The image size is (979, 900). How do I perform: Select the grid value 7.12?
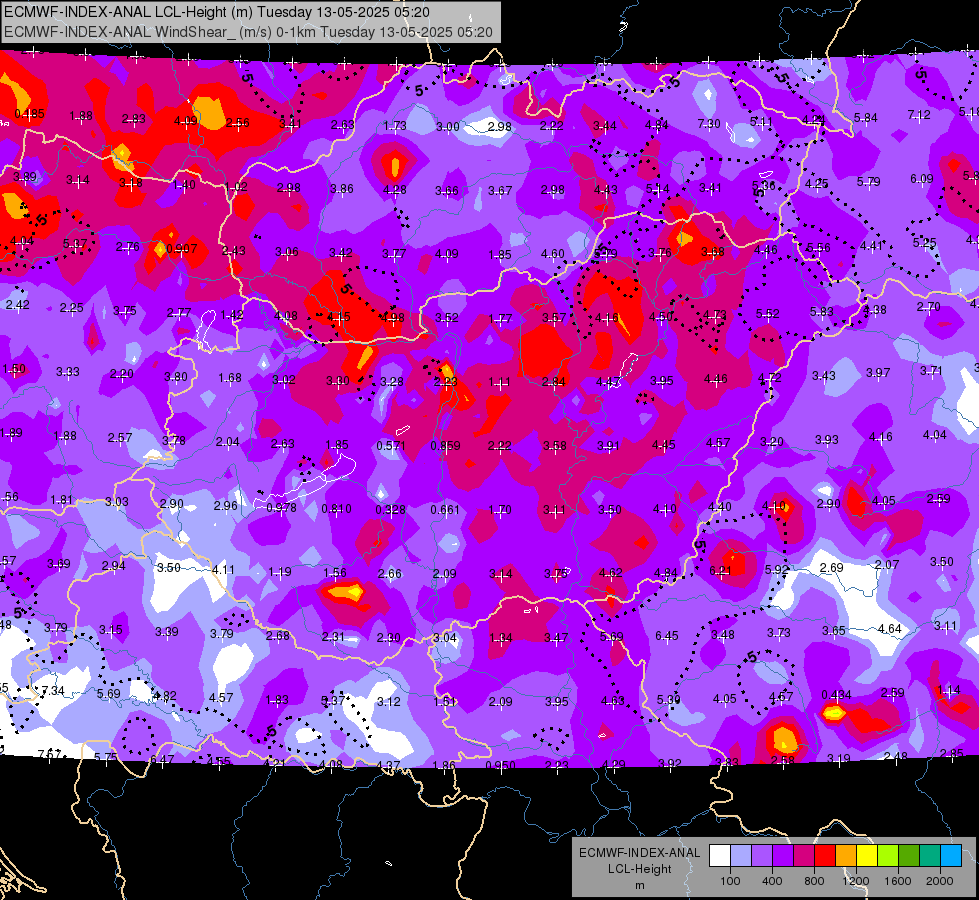[919, 115]
